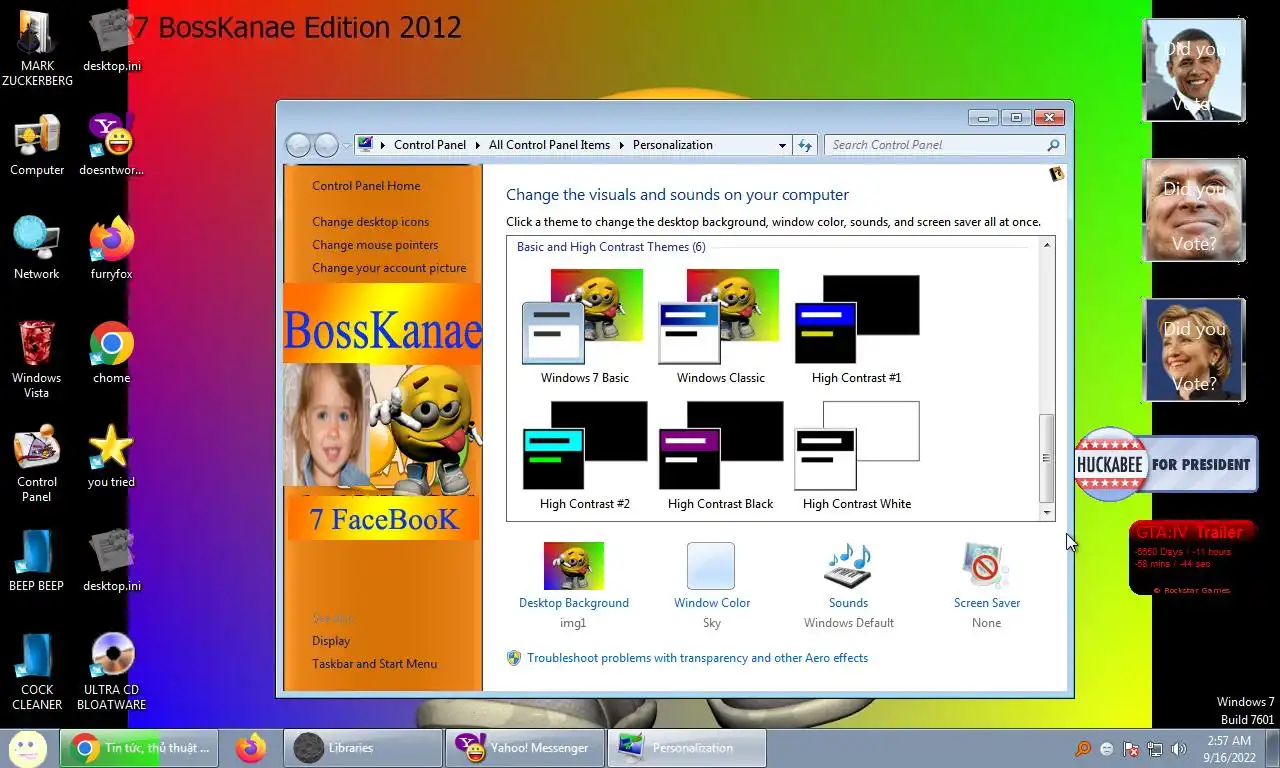The height and width of the screenshot is (768, 1280).
Task: Open Change your account picture link
Action: pyautogui.click(x=389, y=268)
